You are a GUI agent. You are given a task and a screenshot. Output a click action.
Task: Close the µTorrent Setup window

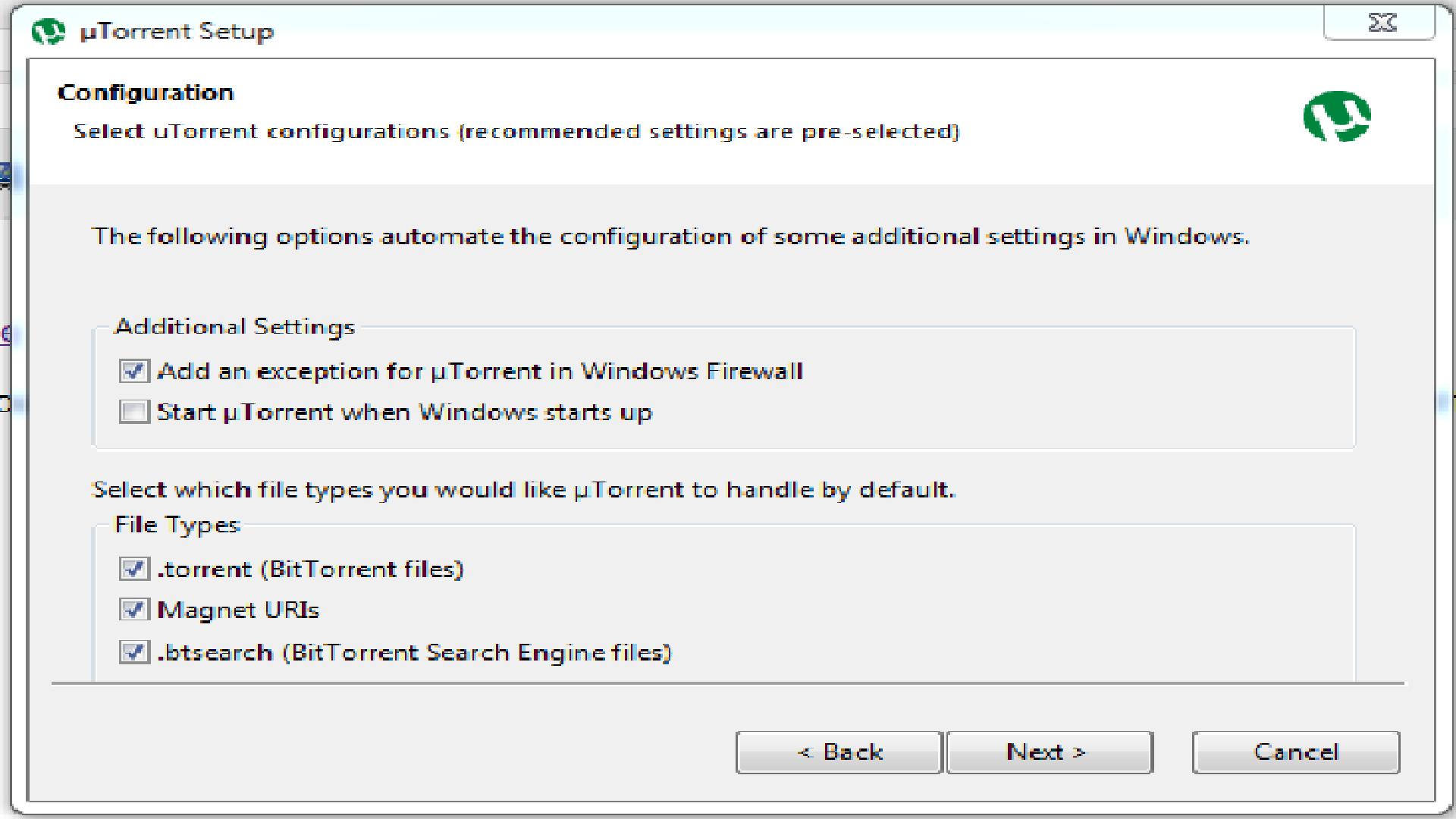(1379, 24)
